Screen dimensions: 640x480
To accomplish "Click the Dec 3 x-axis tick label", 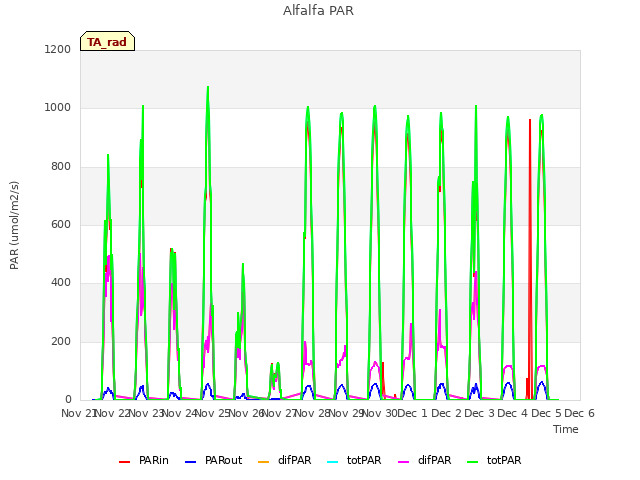I will point(479,413).
